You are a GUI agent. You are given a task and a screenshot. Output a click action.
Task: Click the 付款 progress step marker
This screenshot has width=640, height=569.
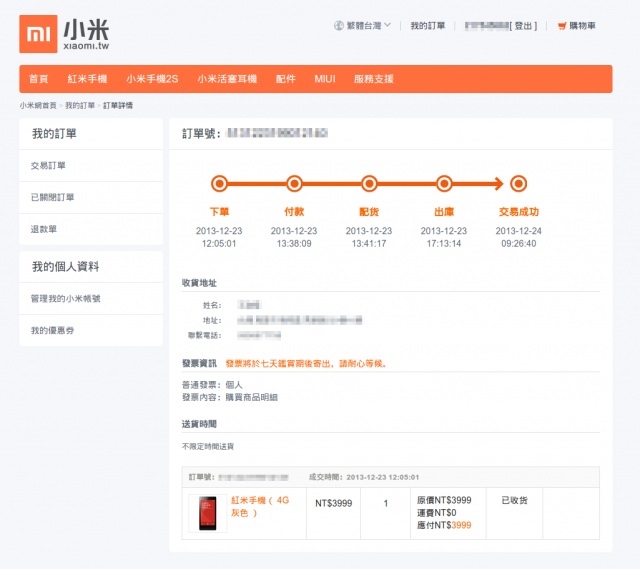click(x=294, y=183)
